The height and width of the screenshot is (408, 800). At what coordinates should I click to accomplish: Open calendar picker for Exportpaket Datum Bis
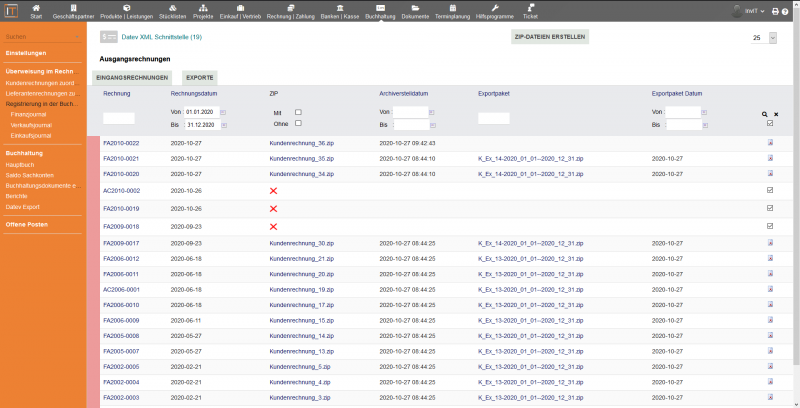(705, 125)
